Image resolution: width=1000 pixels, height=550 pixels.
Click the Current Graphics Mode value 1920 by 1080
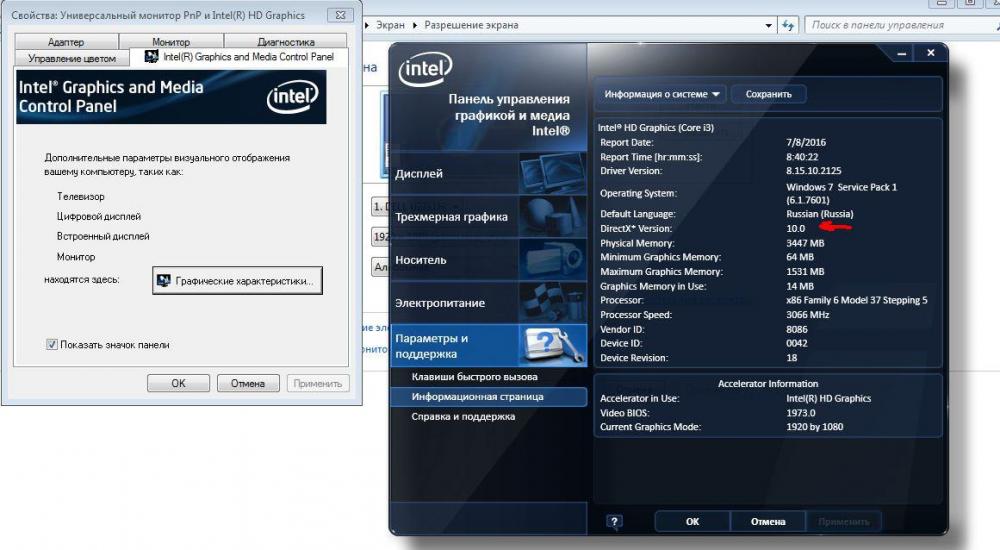[x=814, y=427]
